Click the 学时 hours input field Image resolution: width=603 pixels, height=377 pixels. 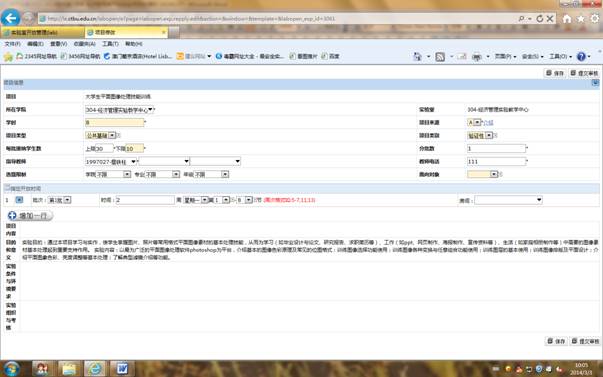click(x=115, y=122)
